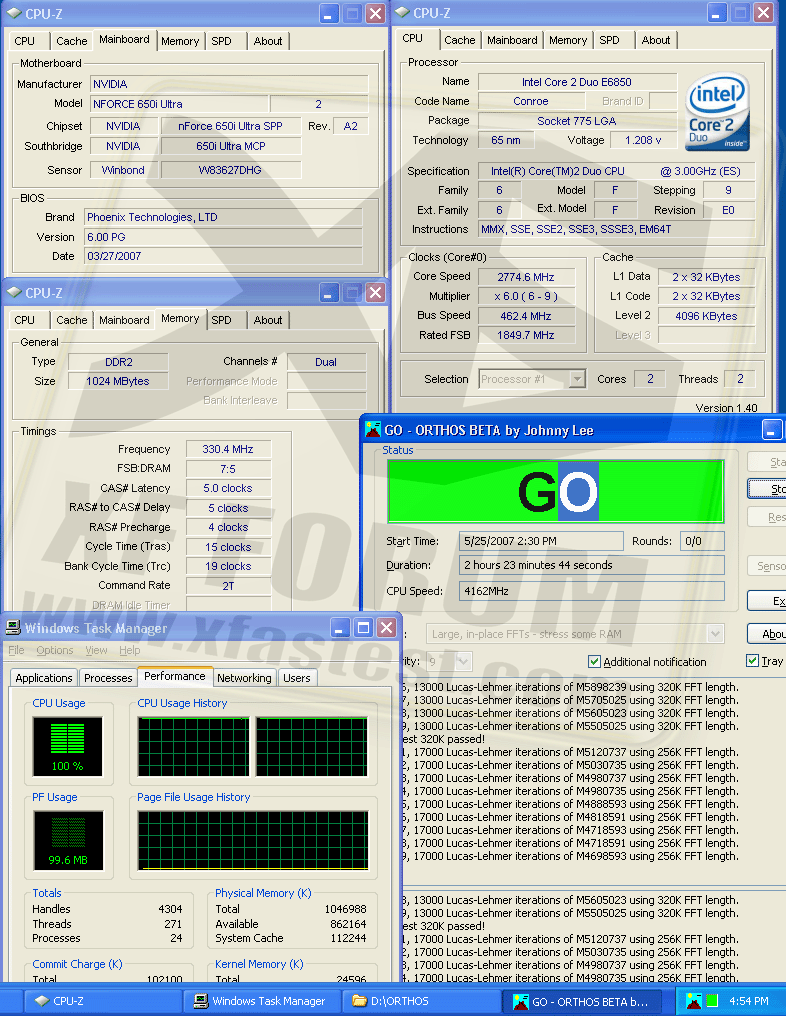The width and height of the screenshot is (786, 1016).
Task: Click the Intel Core 2 Duo E6850 name
Action: (x=577, y=82)
